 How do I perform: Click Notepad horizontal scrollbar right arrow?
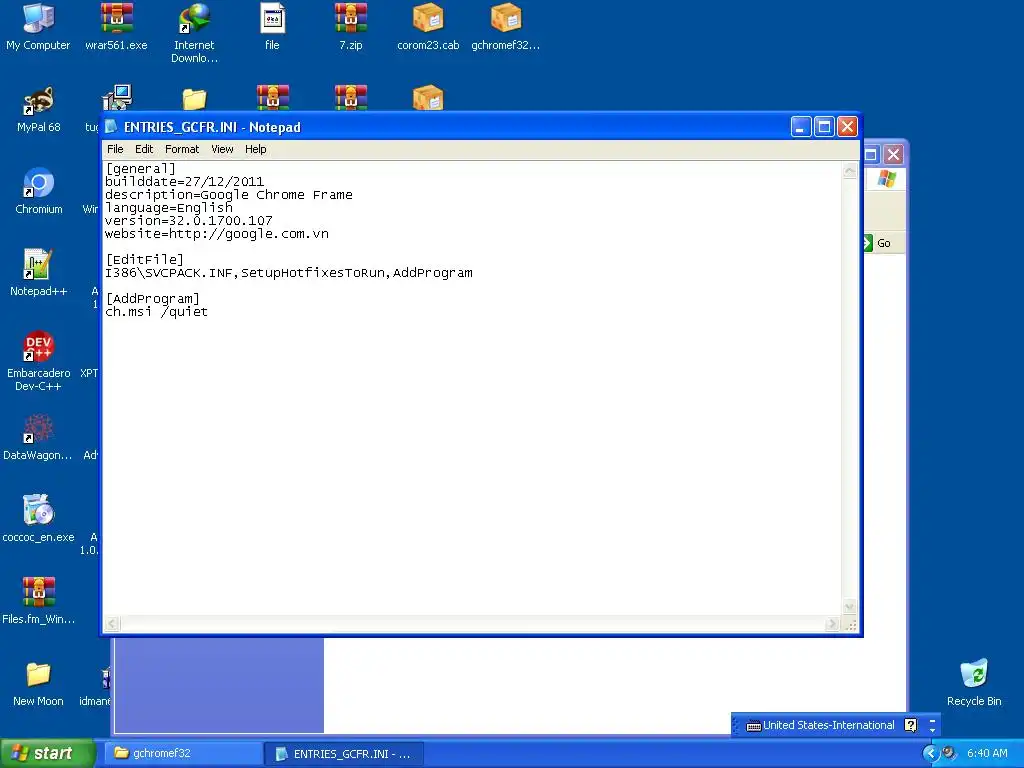click(831, 624)
